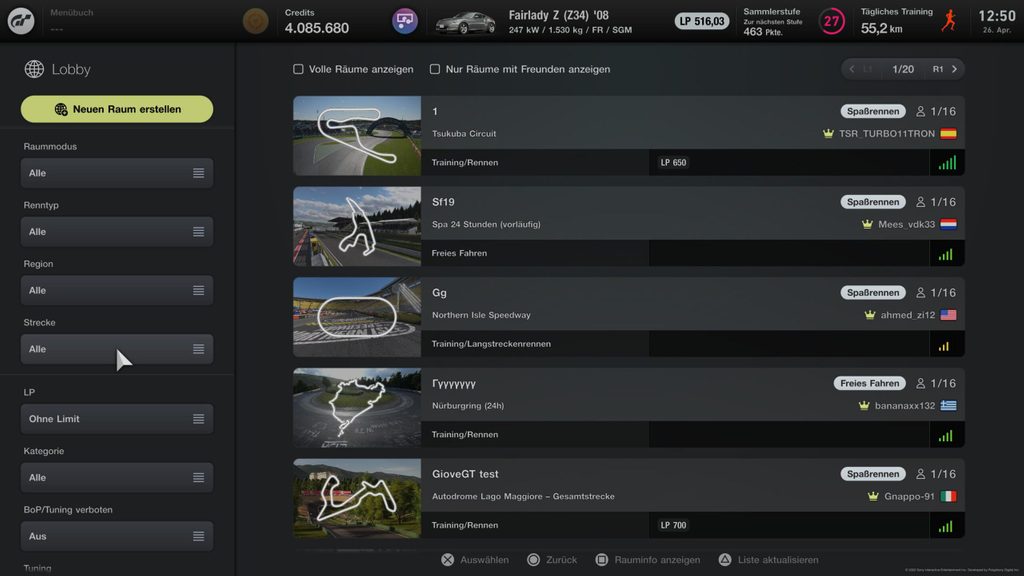Expand the Region filter dropdown
The height and width of the screenshot is (576, 1024).
pos(117,290)
